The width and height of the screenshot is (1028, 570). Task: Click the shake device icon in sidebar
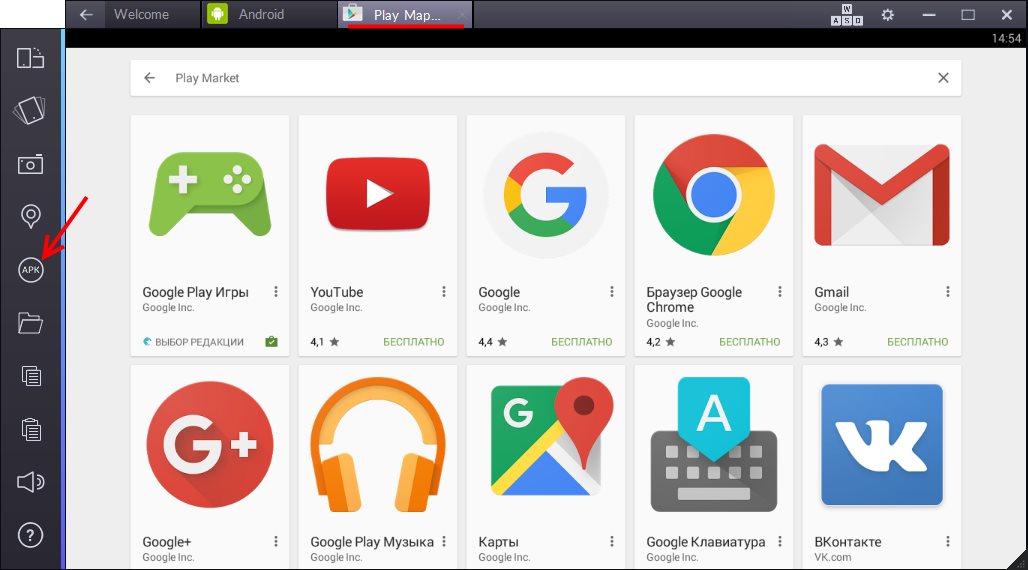pyautogui.click(x=30, y=110)
